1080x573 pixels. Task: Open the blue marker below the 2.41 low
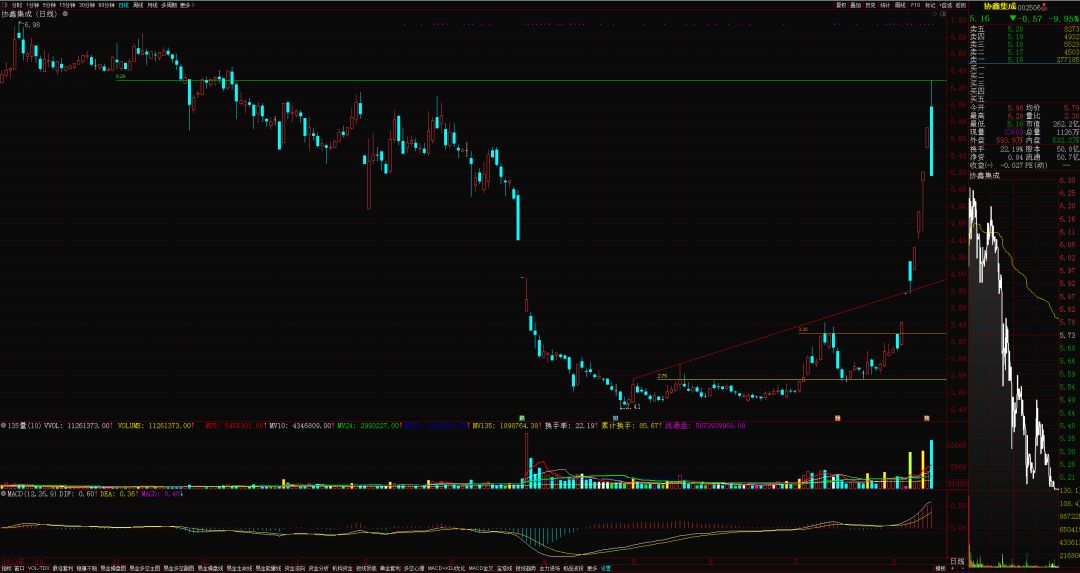tap(615, 417)
